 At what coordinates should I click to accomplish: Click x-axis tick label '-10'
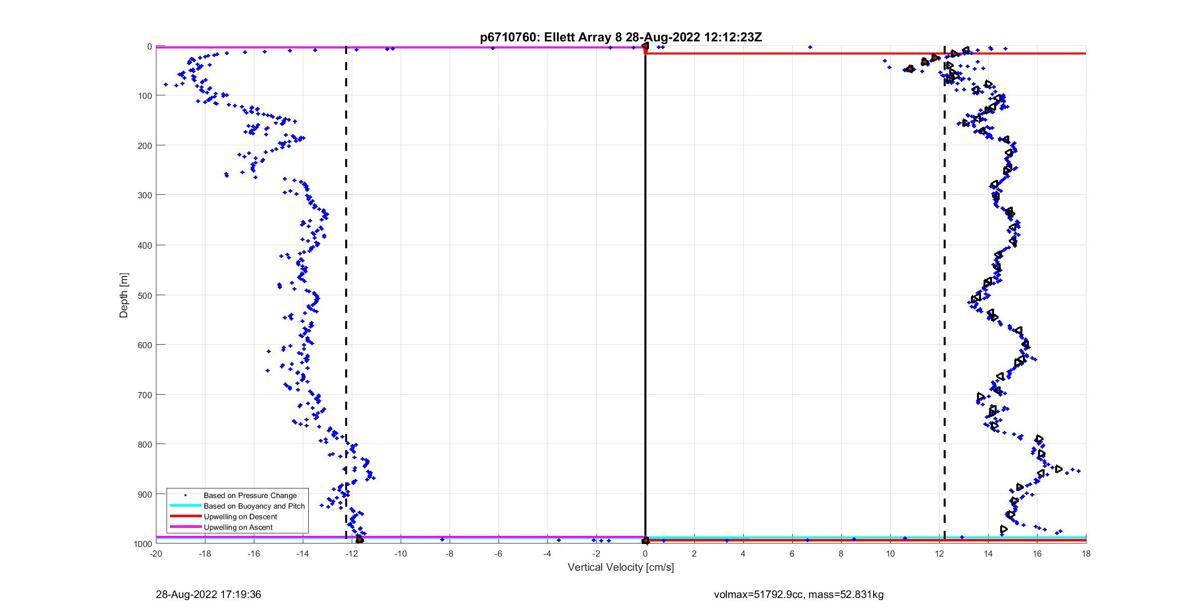point(401,553)
